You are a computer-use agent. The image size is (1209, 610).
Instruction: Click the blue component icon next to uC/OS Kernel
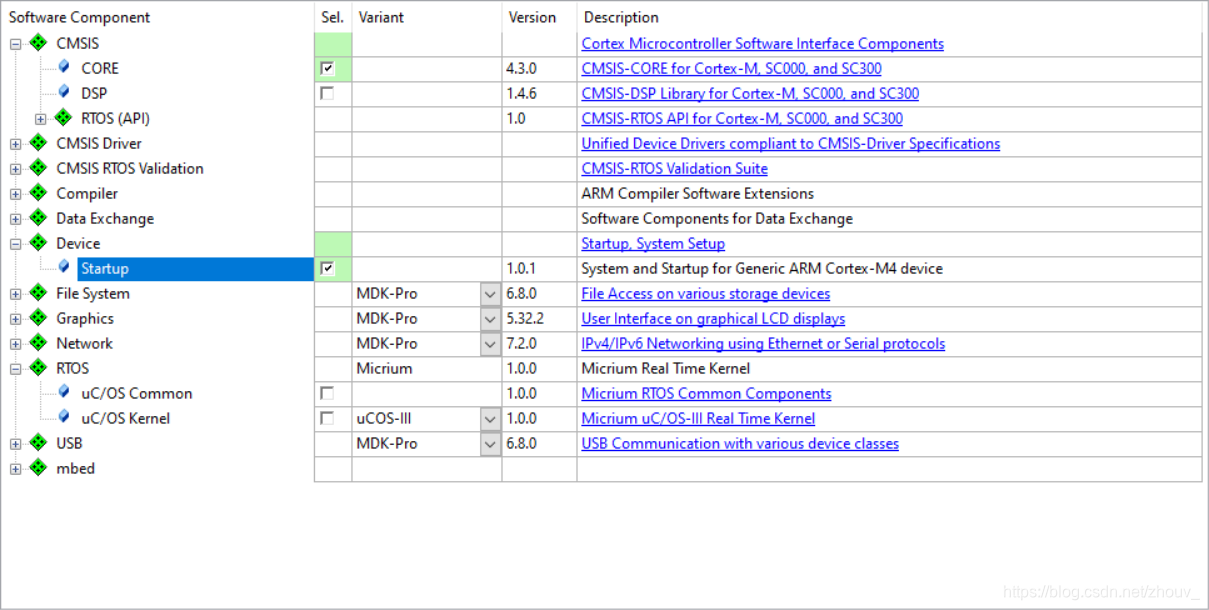pos(64,417)
